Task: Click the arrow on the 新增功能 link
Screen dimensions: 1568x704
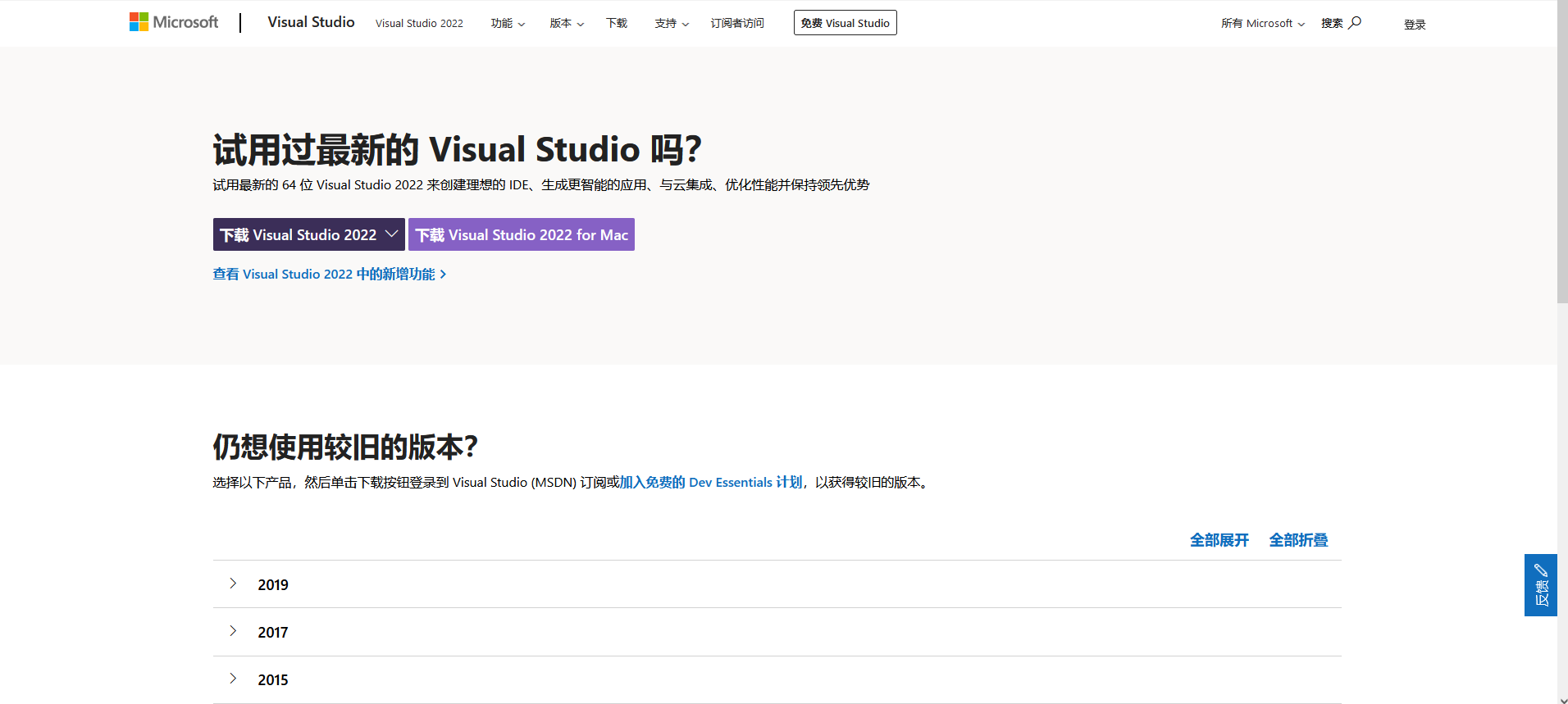Action: tap(443, 275)
